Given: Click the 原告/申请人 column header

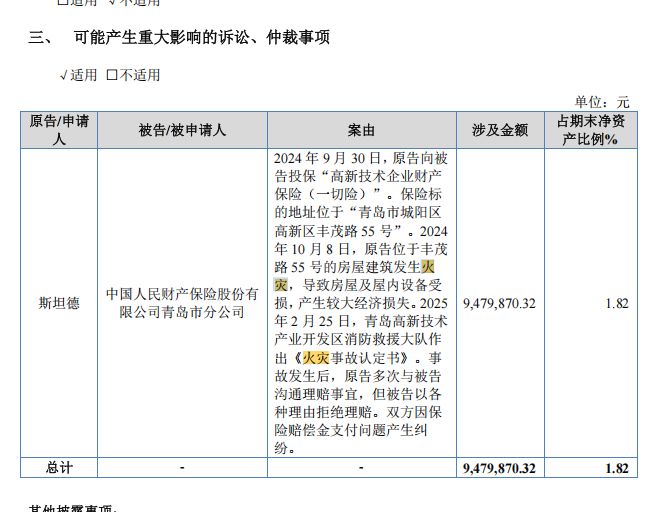Looking at the screenshot, I should pyautogui.click(x=59, y=130).
